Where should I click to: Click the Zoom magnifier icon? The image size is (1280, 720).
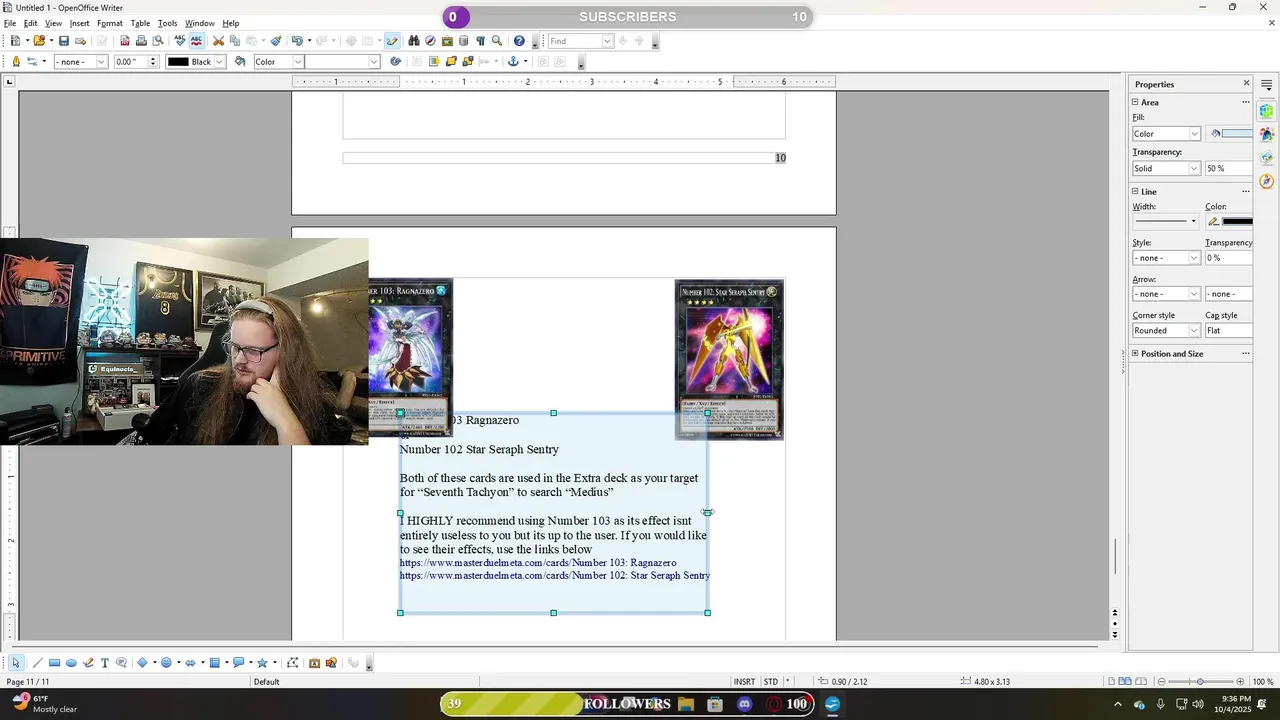click(497, 41)
